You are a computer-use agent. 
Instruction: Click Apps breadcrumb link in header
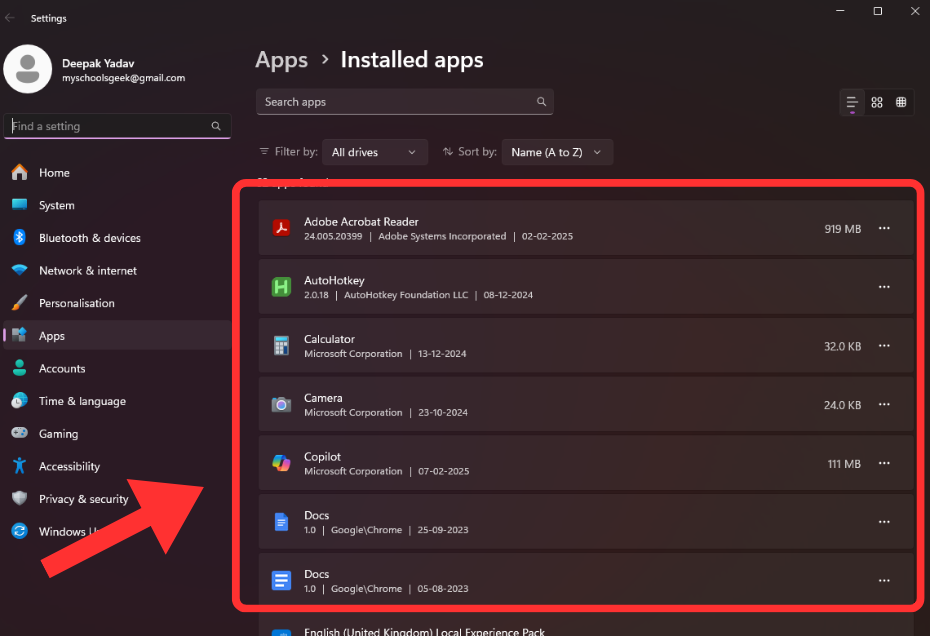coord(281,60)
